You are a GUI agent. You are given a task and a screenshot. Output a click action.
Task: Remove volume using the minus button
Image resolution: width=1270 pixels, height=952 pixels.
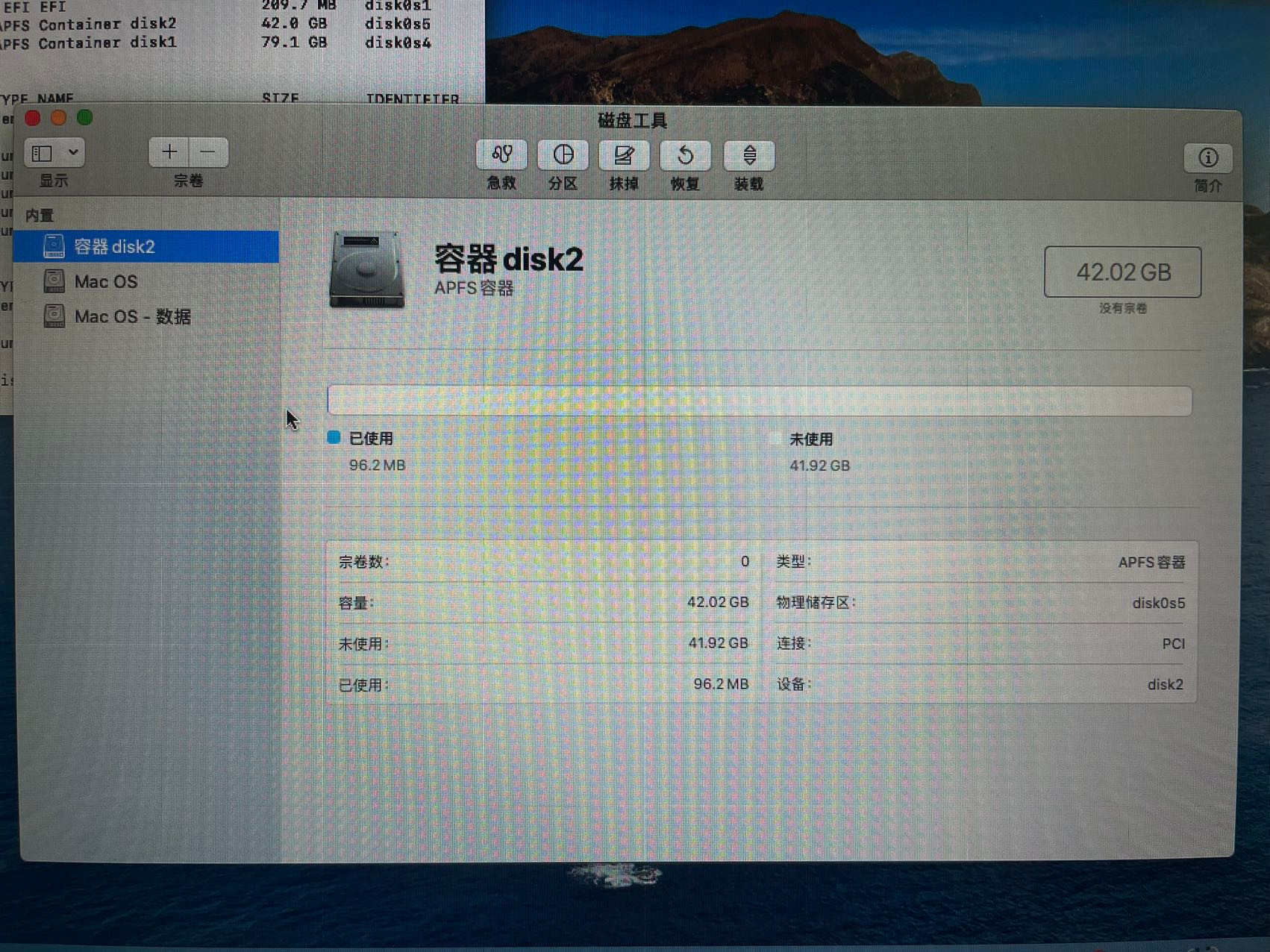click(209, 152)
